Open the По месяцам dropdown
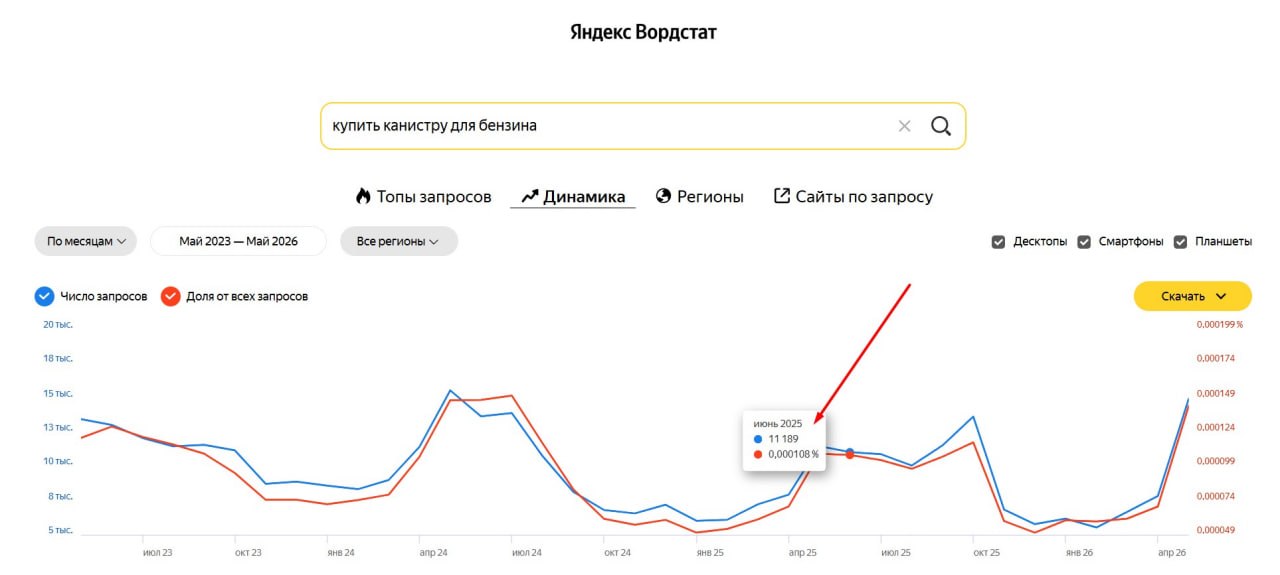This screenshot has width=1280, height=575. (x=86, y=241)
